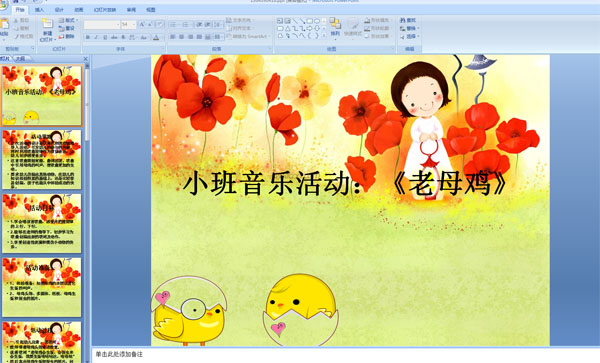Click the Arrange icon in drawing group
This screenshot has width=600, height=363.
[335, 27]
